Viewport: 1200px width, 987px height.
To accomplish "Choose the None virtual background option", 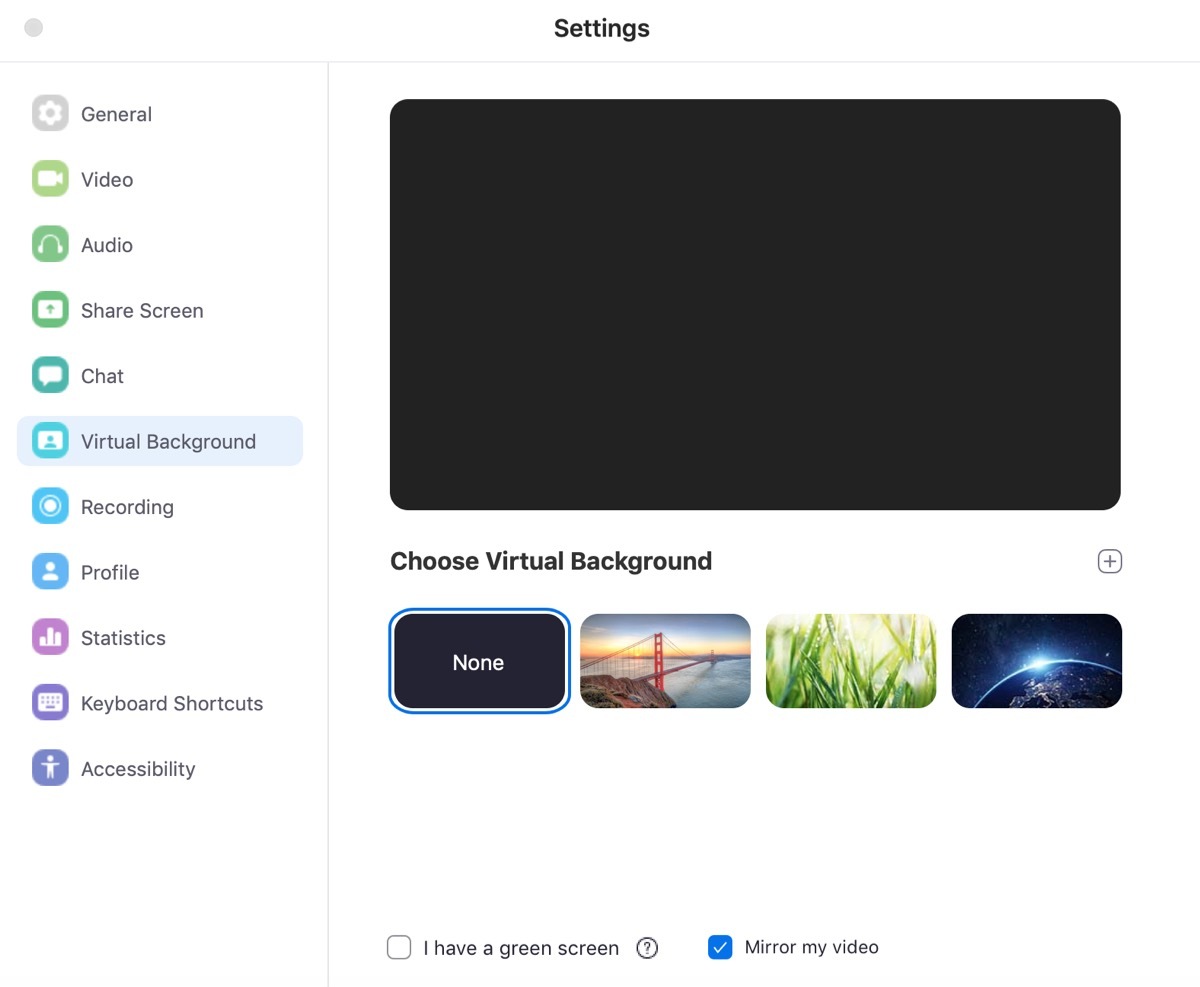I will coord(478,660).
